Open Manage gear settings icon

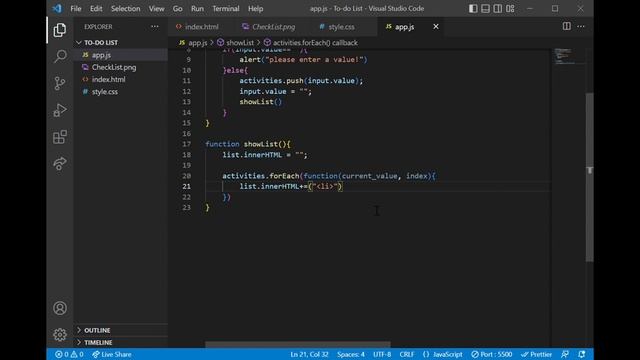point(60,335)
